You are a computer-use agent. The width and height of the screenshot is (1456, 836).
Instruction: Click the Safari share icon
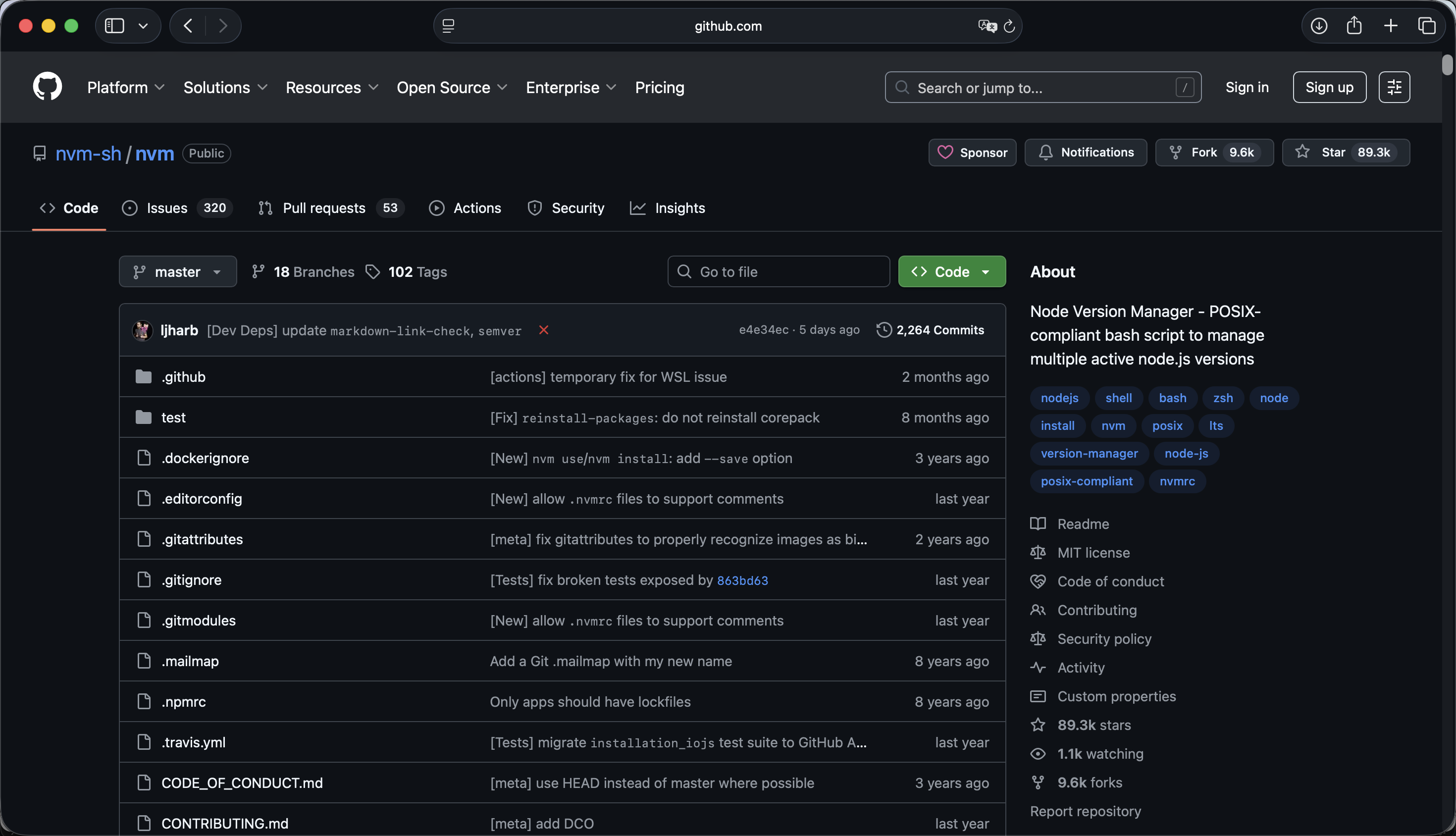pos(1354,26)
